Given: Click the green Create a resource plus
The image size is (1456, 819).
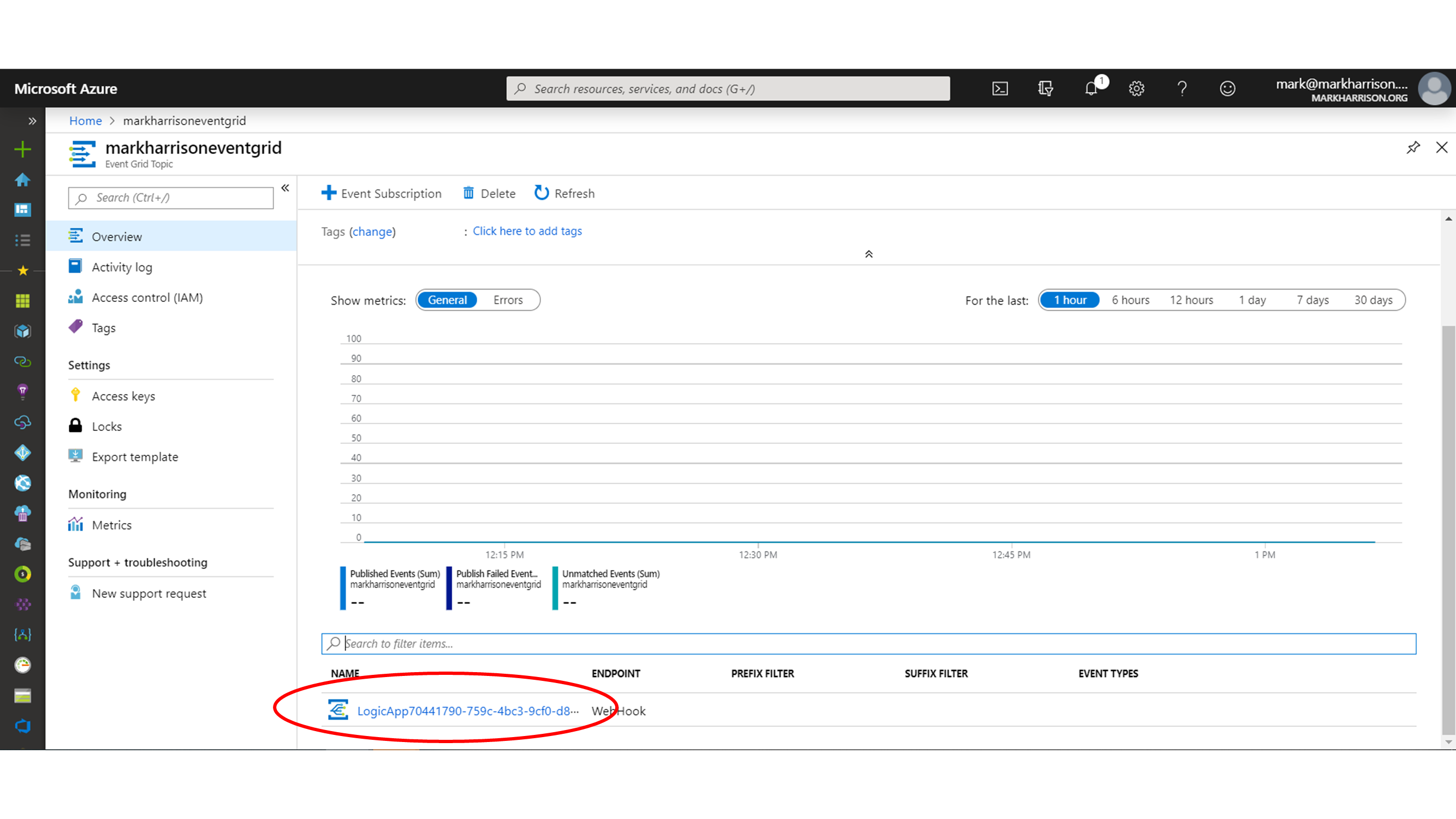Looking at the screenshot, I should (22, 149).
